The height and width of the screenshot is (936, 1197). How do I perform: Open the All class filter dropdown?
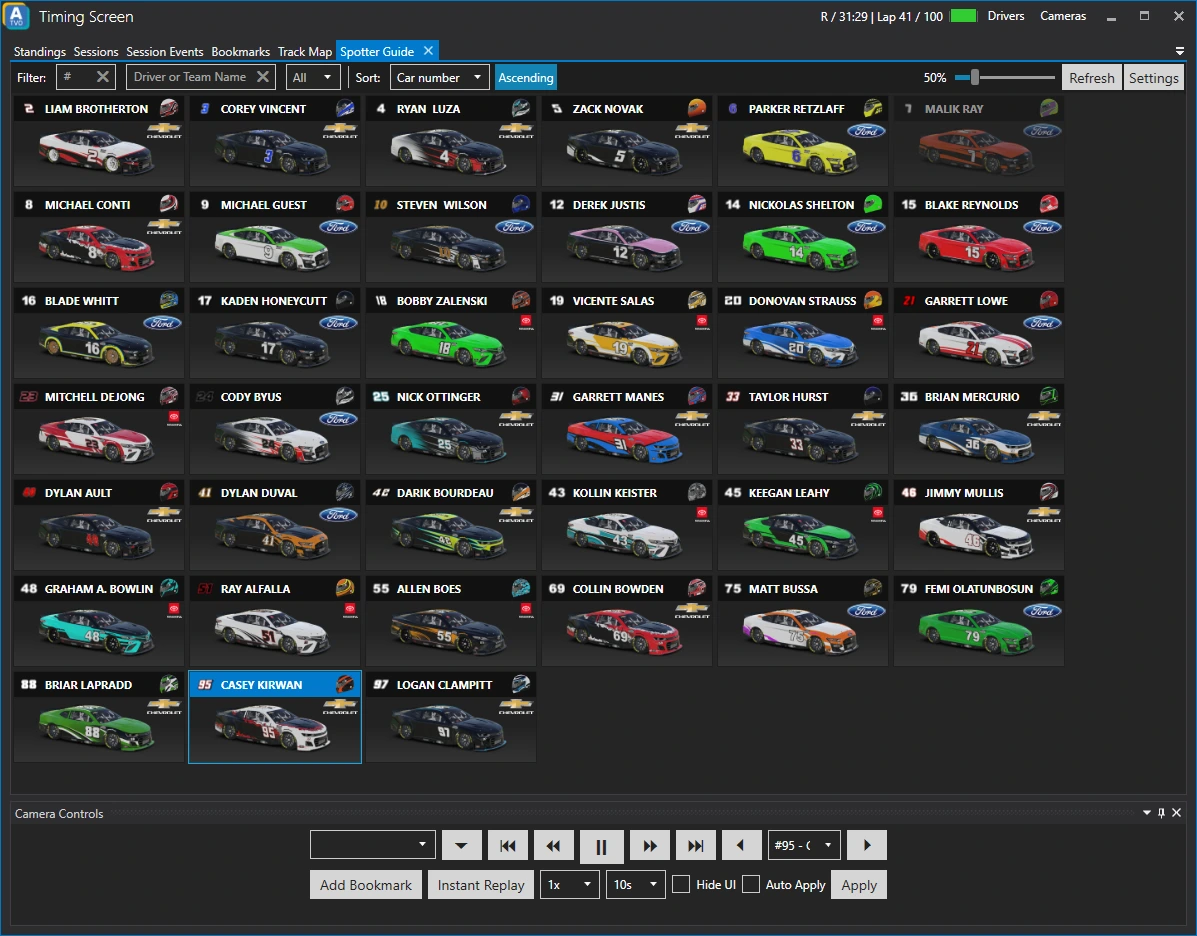coord(313,77)
